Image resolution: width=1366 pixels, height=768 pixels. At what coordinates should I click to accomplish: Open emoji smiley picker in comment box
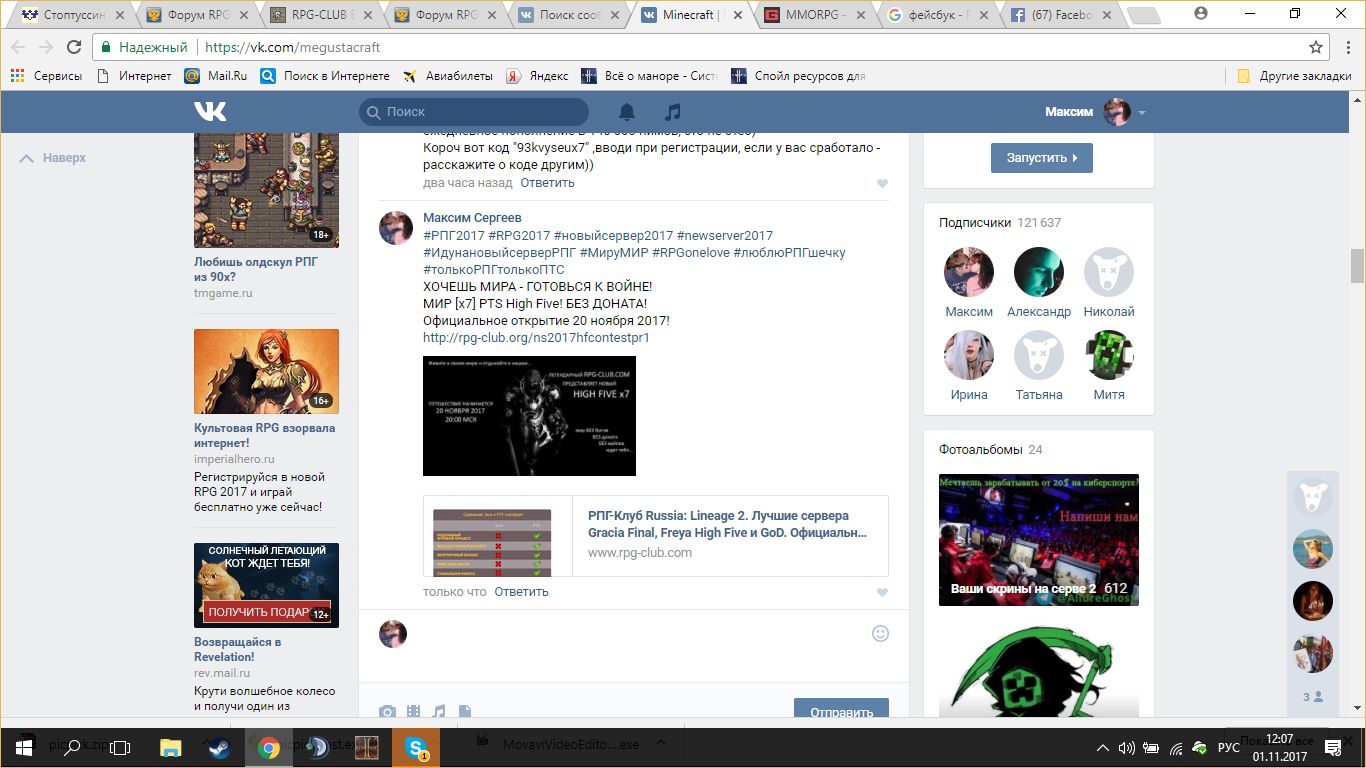click(881, 633)
